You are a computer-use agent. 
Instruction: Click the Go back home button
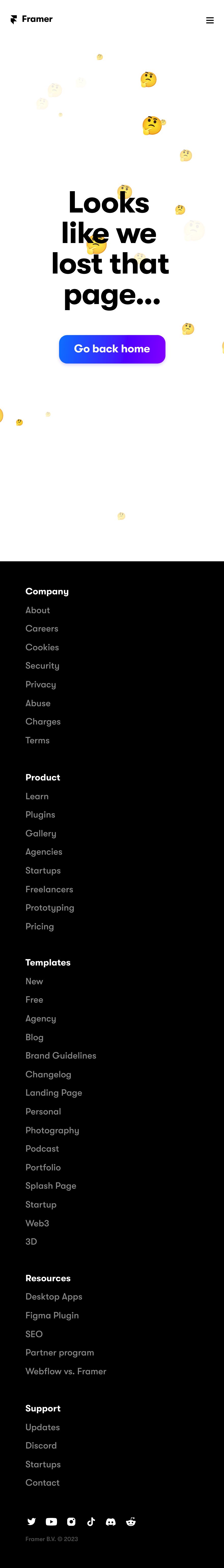coord(112,349)
